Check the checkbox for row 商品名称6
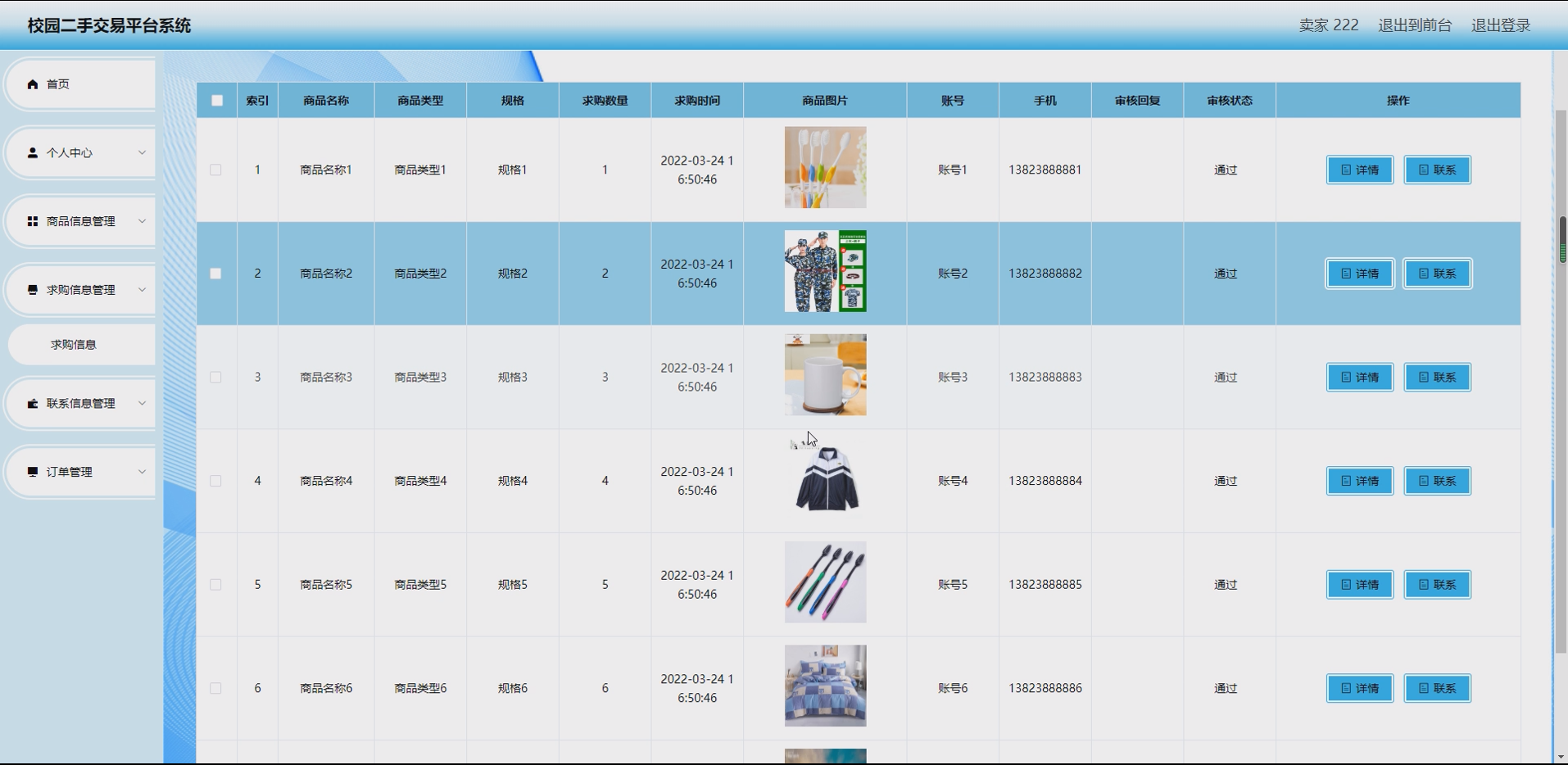The width and height of the screenshot is (1568, 765). (215, 688)
